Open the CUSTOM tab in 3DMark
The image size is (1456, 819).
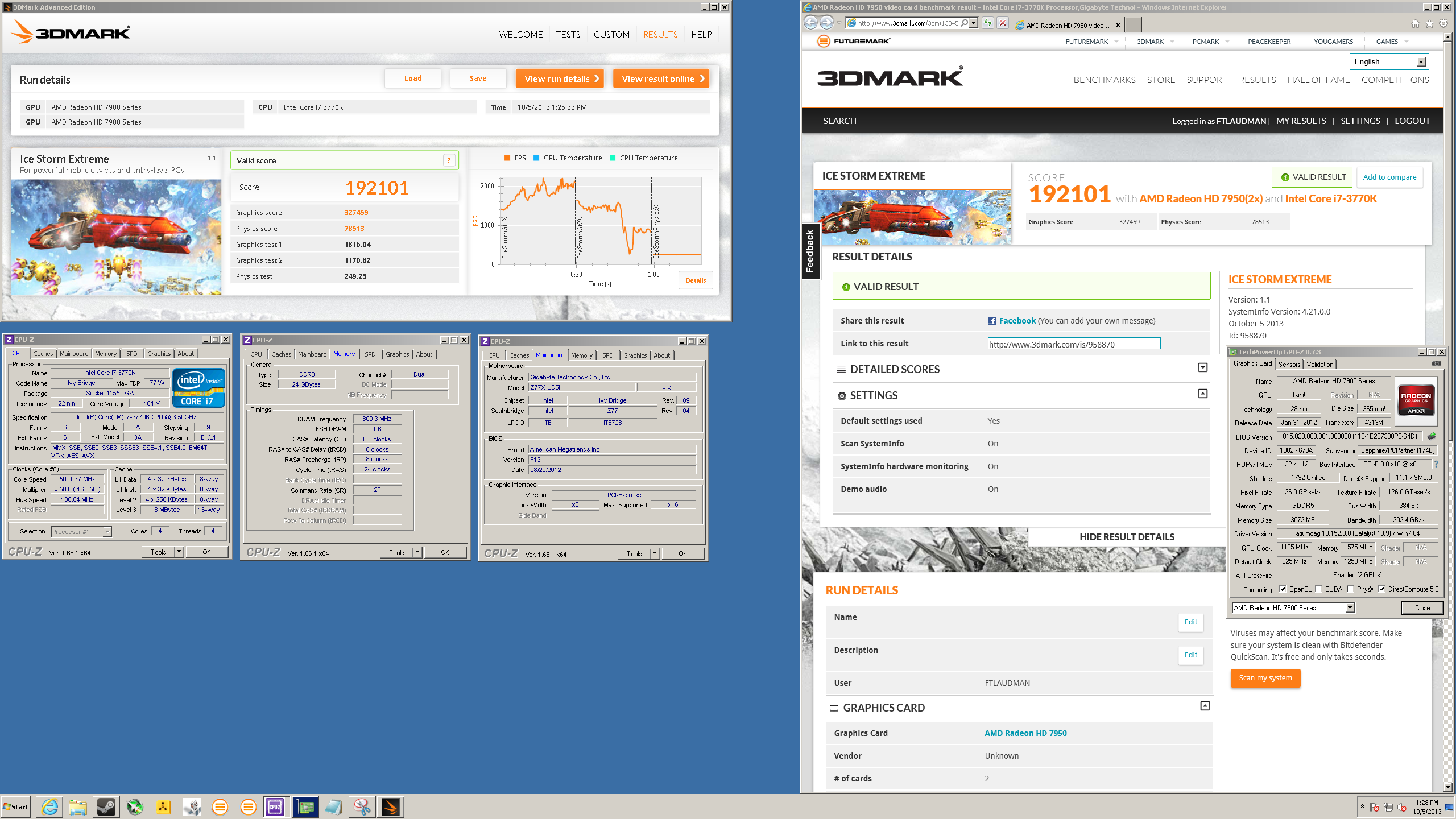click(611, 34)
